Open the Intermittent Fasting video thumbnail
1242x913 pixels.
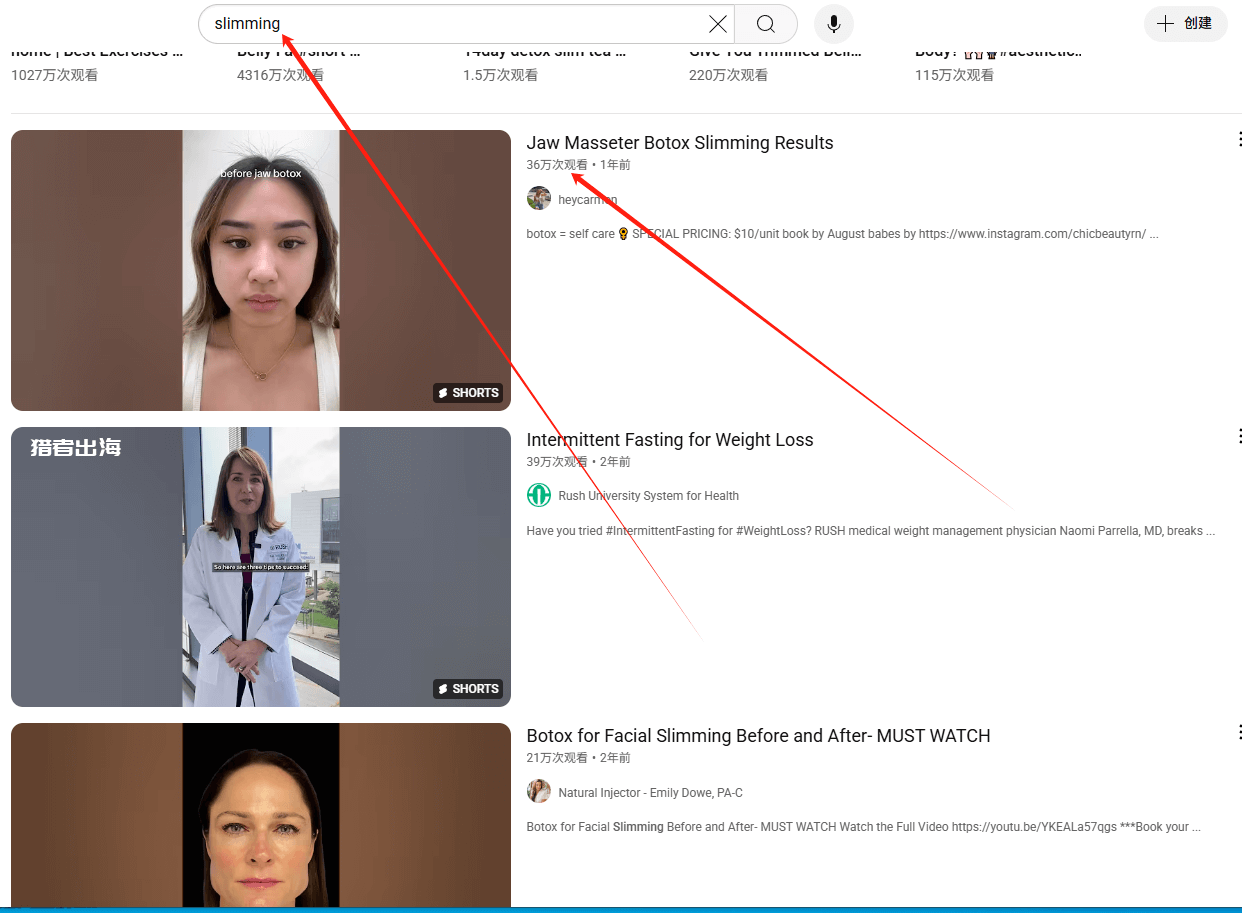(261, 567)
